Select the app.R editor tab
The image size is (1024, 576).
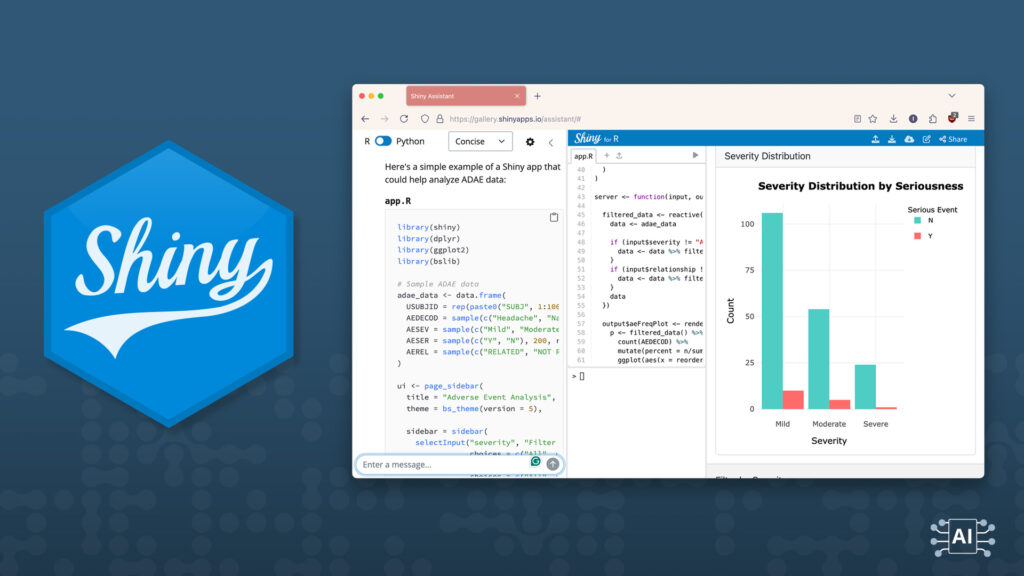(582, 156)
